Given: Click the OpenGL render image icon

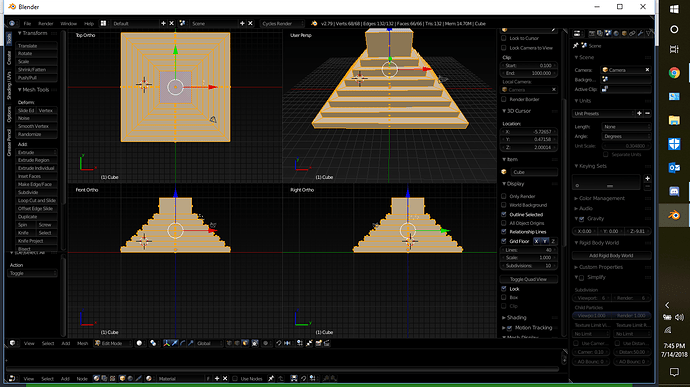Looking at the screenshot, I should [x=318, y=343].
